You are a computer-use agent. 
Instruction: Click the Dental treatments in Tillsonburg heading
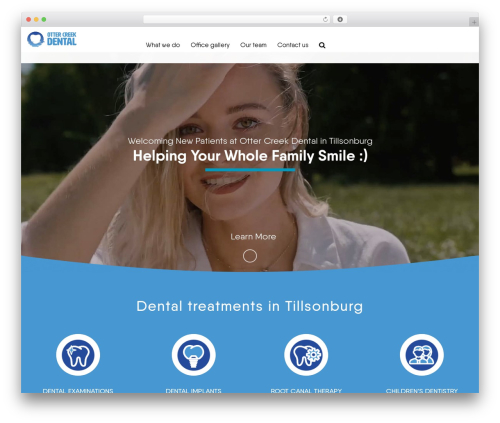click(x=250, y=306)
